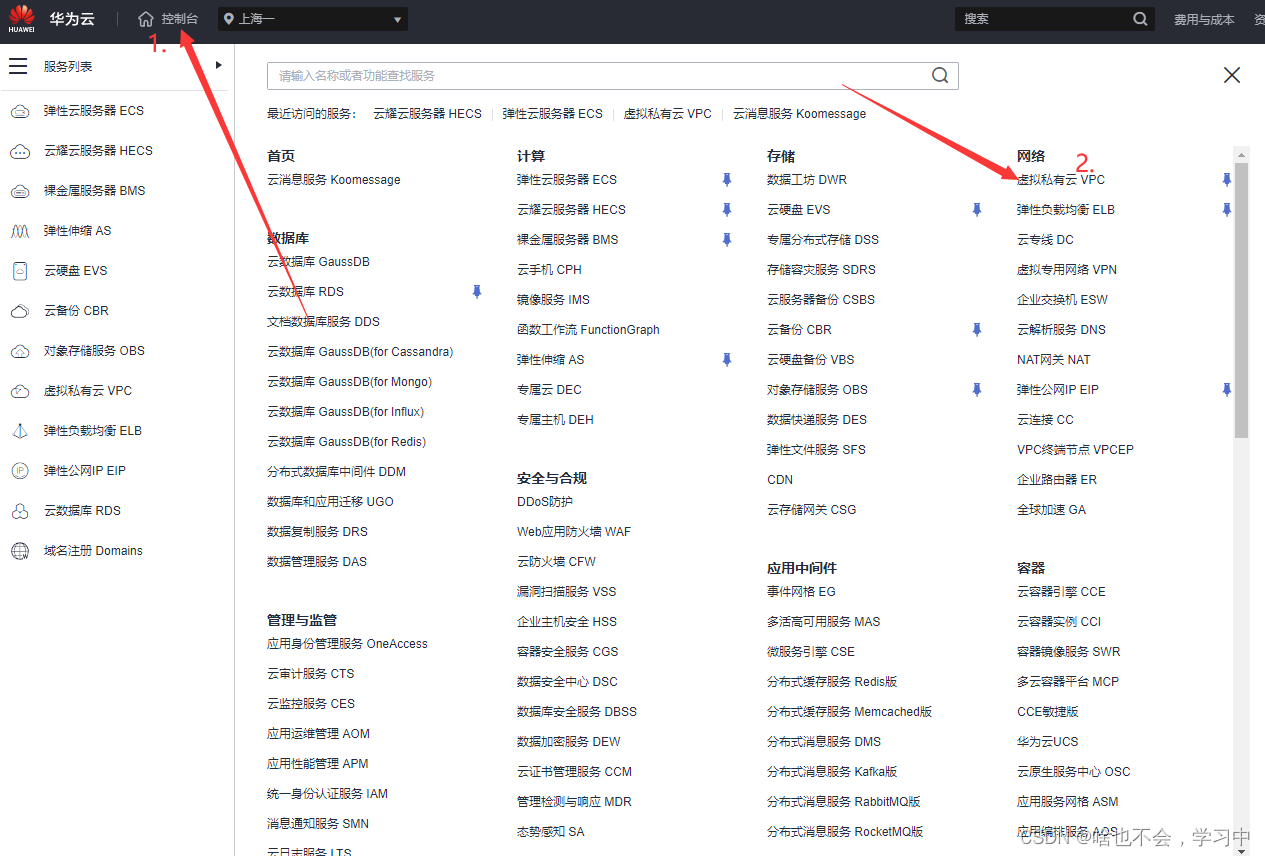Image resolution: width=1265 pixels, height=856 pixels.
Task: Click sidebar 云数据库 RDS icon
Action: [x=20, y=511]
